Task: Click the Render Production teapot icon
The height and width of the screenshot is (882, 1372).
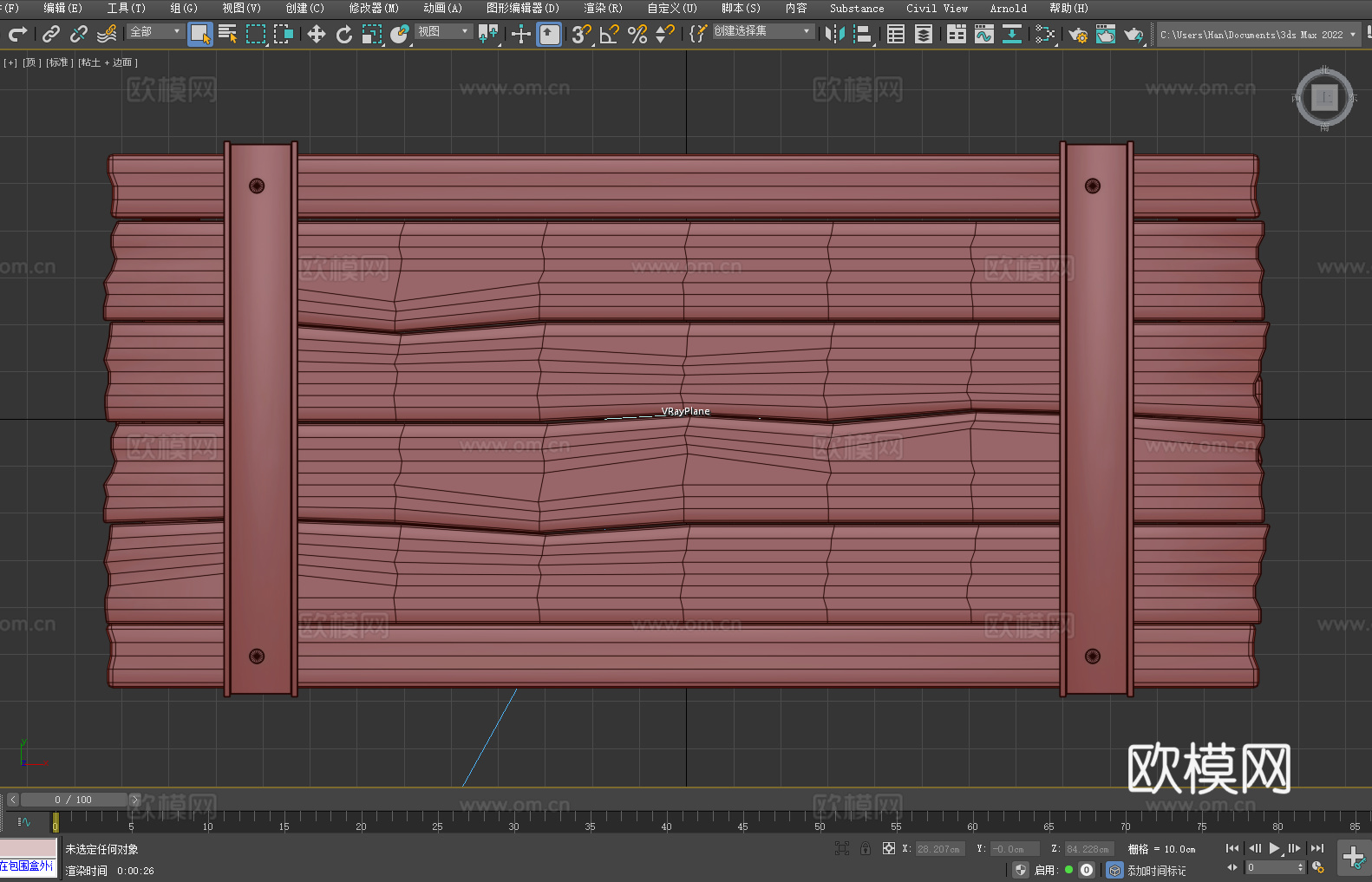Action: click(1134, 34)
